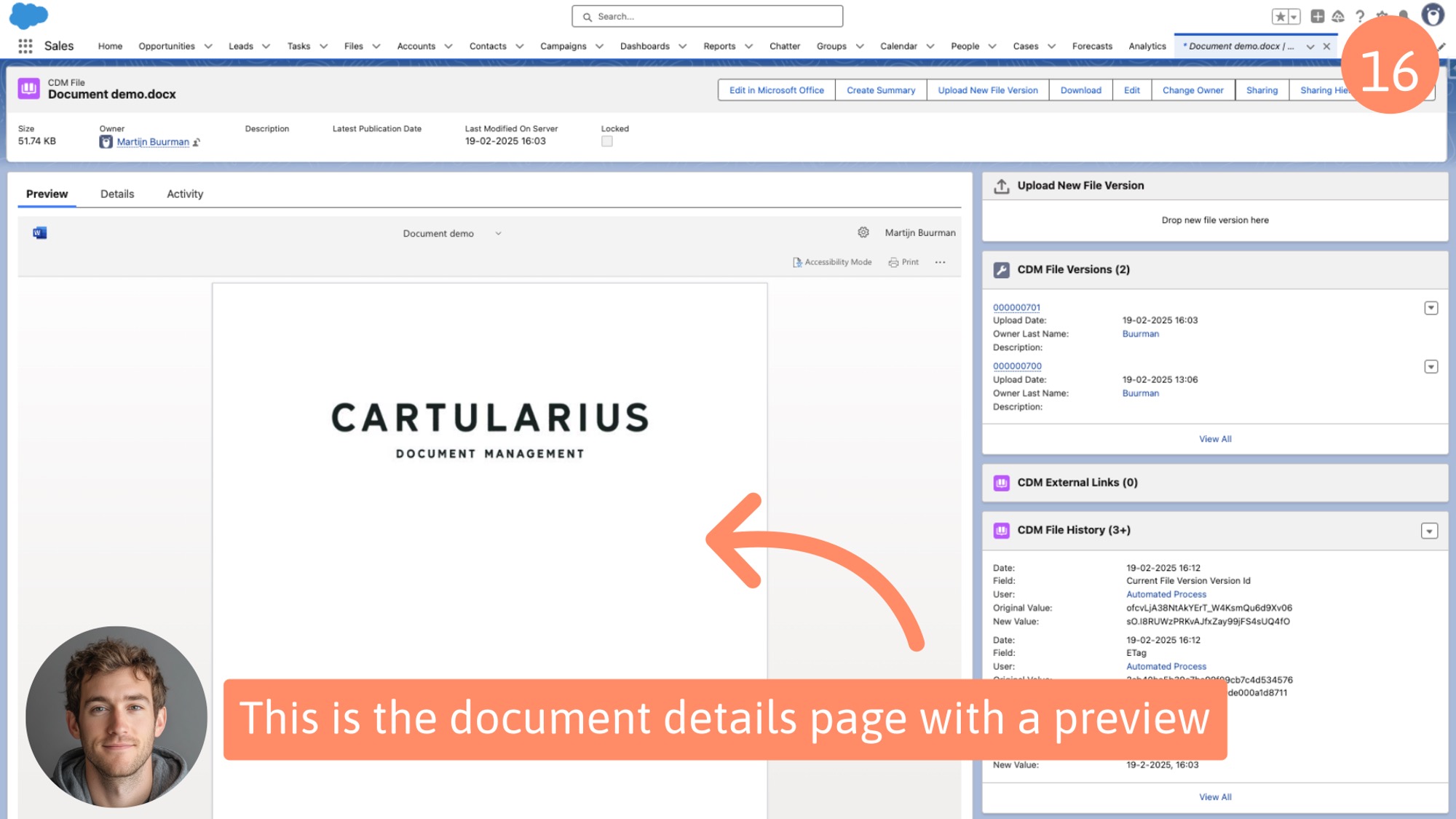This screenshot has width=1456, height=819.
Task: Toggle the Locked checkbox
Action: click(607, 142)
